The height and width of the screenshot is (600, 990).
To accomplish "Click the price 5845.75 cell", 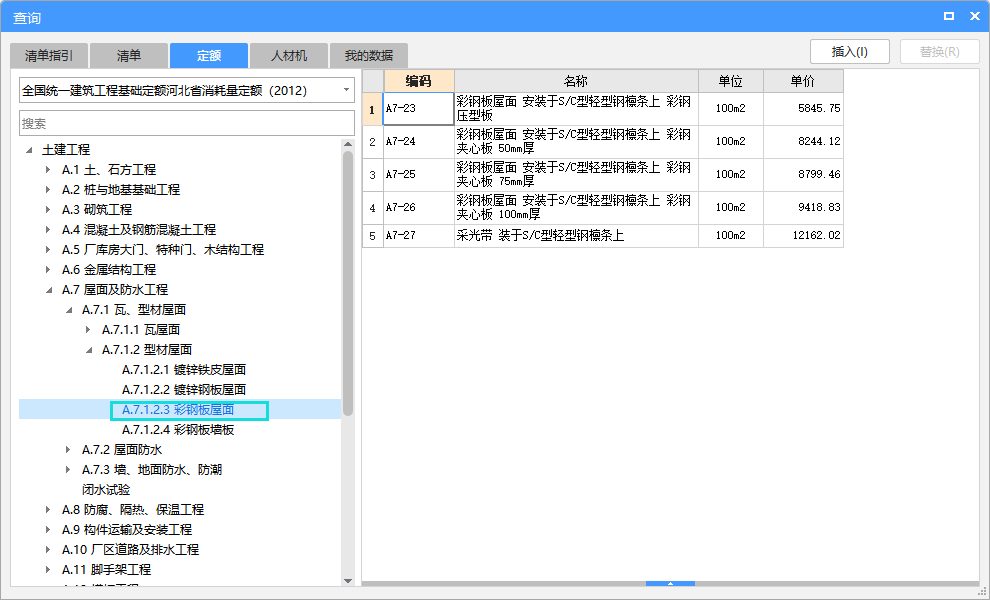I will click(803, 109).
